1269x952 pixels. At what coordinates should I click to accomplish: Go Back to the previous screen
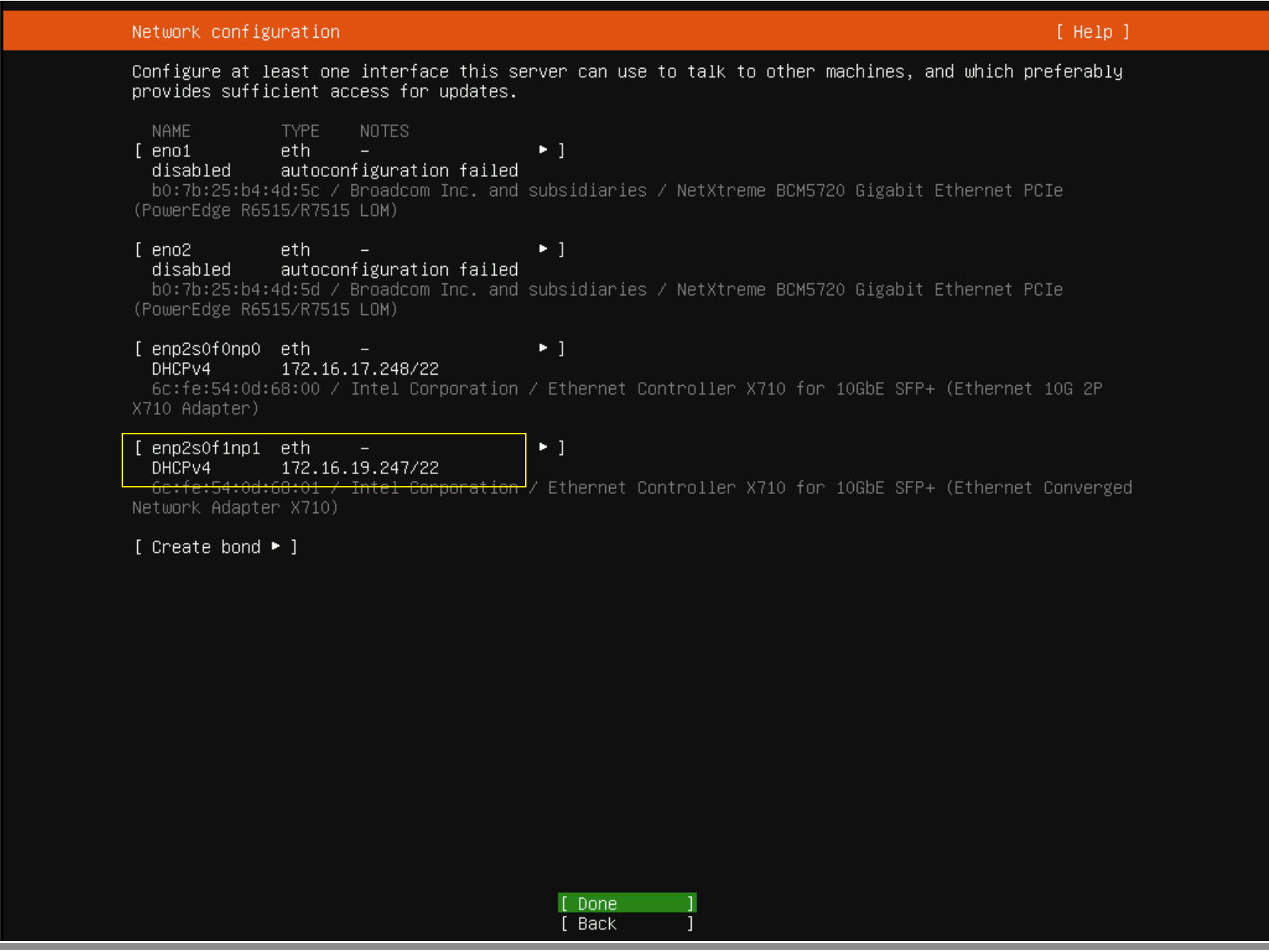click(x=627, y=924)
